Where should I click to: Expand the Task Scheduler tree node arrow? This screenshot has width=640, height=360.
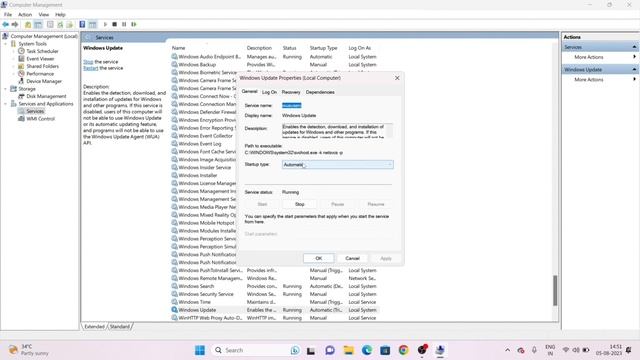click(x=14, y=51)
